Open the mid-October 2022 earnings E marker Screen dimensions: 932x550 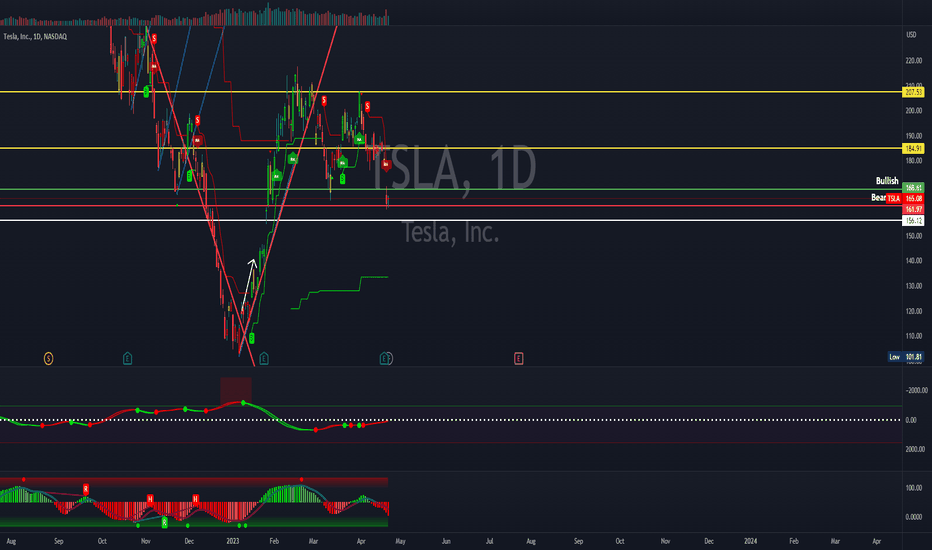(x=127, y=358)
